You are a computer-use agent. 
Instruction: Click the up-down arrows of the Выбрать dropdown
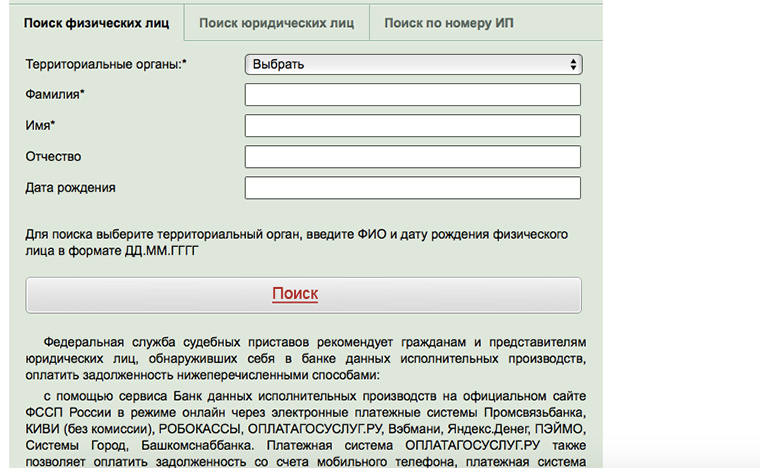[x=573, y=64]
